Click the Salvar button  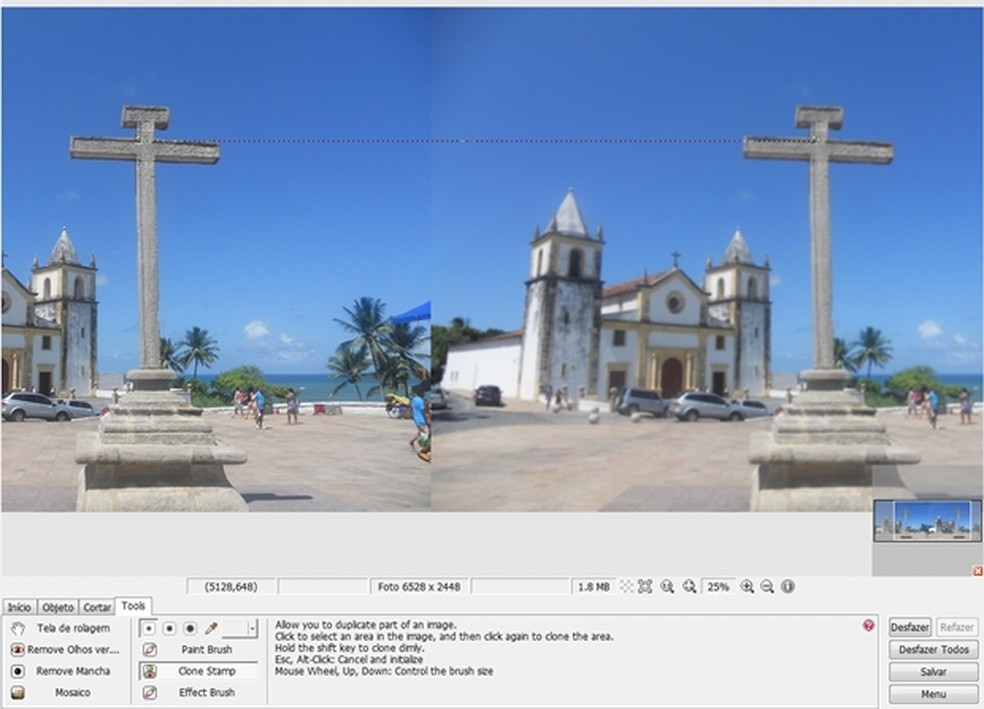(933, 672)
